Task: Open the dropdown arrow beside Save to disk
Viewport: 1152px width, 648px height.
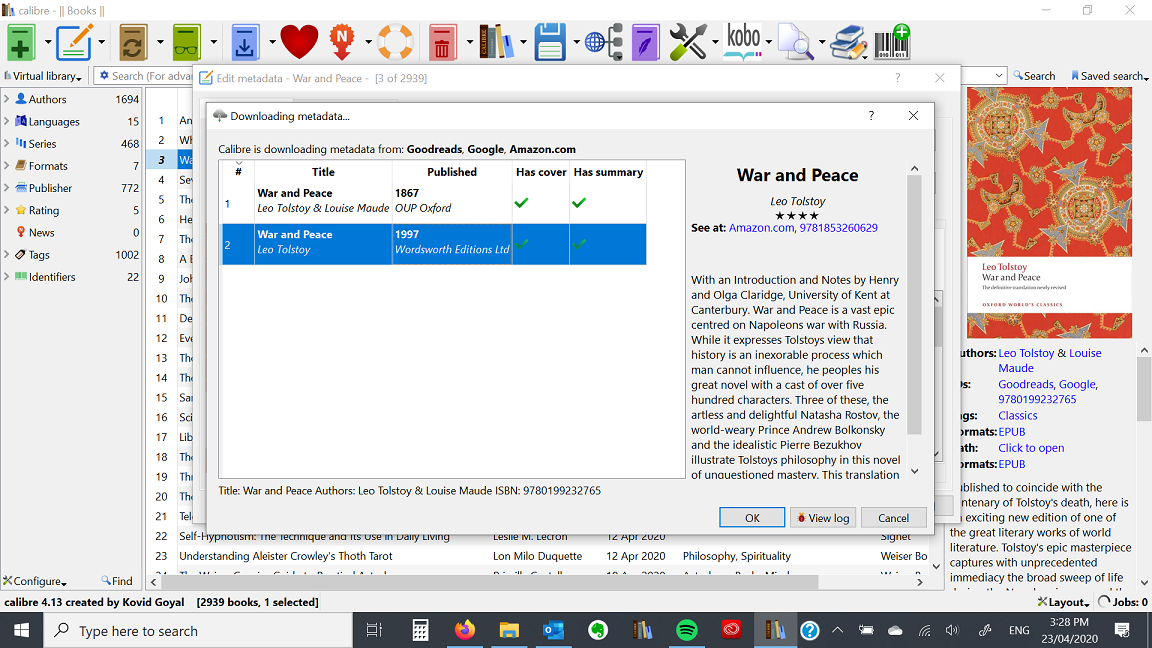Action: (x=576, y=43)
